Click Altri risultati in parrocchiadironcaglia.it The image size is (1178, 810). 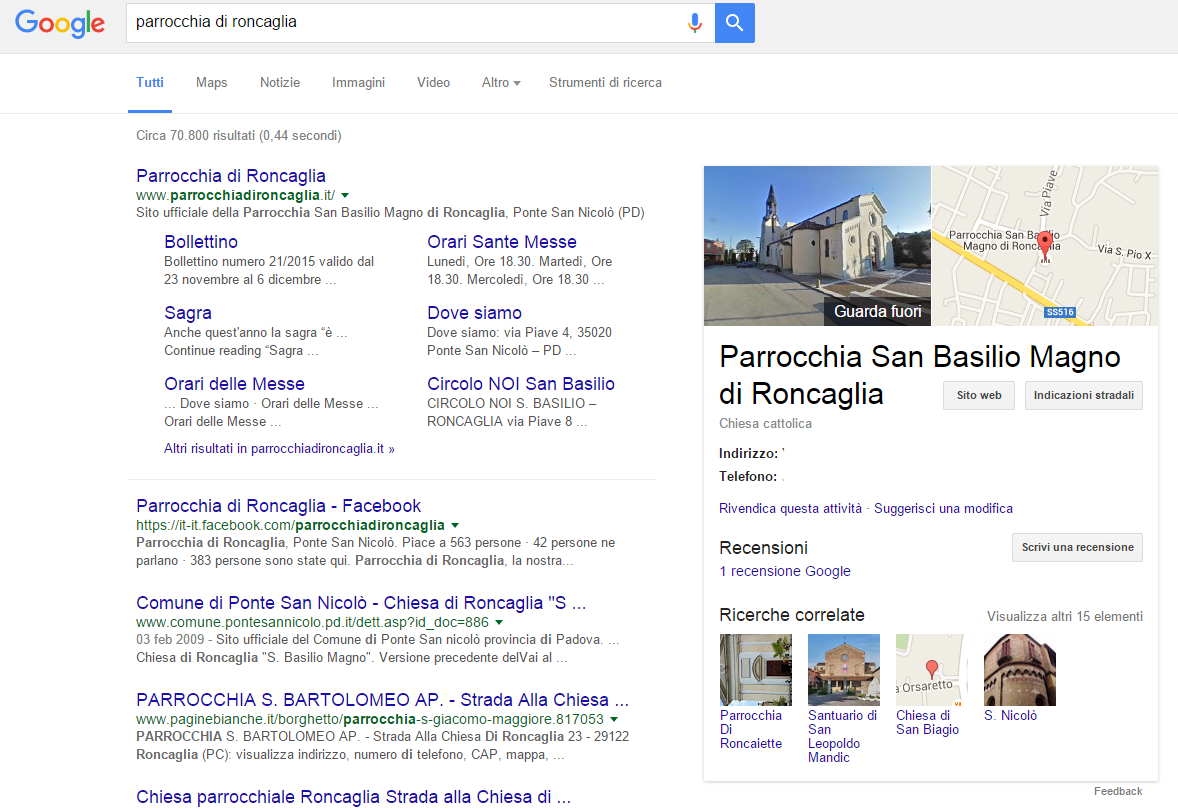[x=279, y=449]
